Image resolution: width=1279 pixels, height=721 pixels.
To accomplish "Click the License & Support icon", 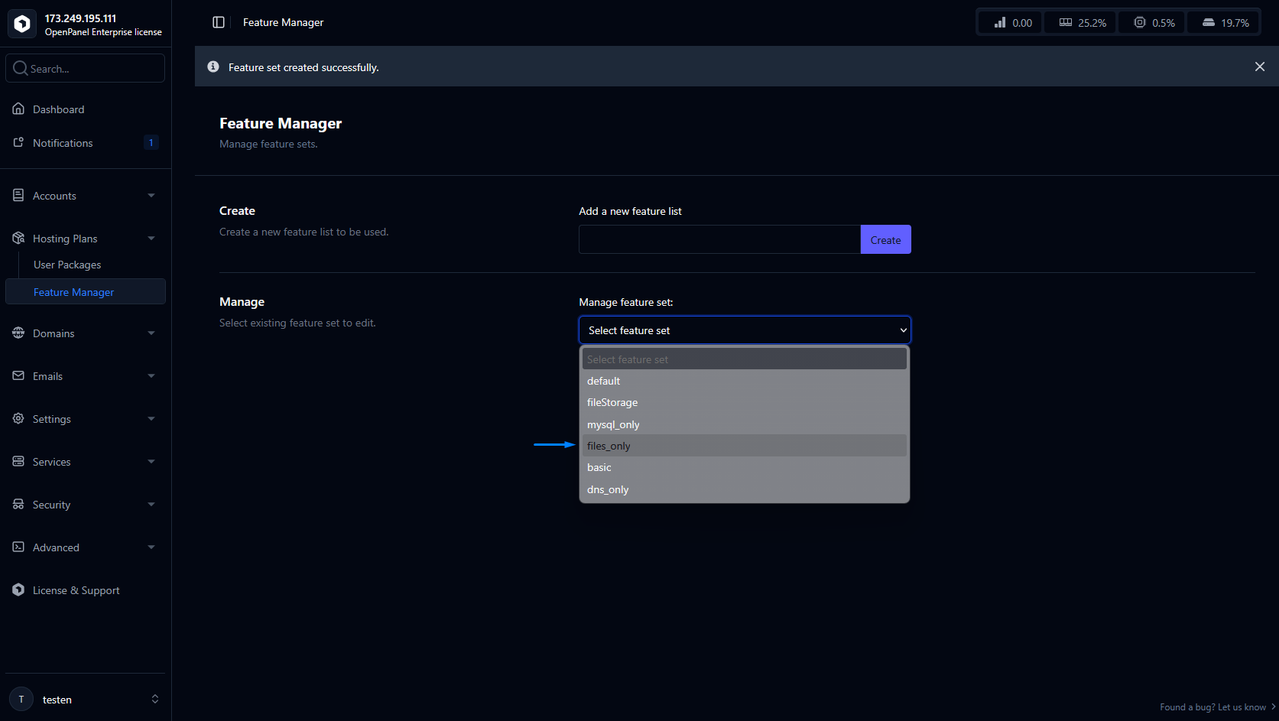I will pyautogui.click(x=18, y=590).
